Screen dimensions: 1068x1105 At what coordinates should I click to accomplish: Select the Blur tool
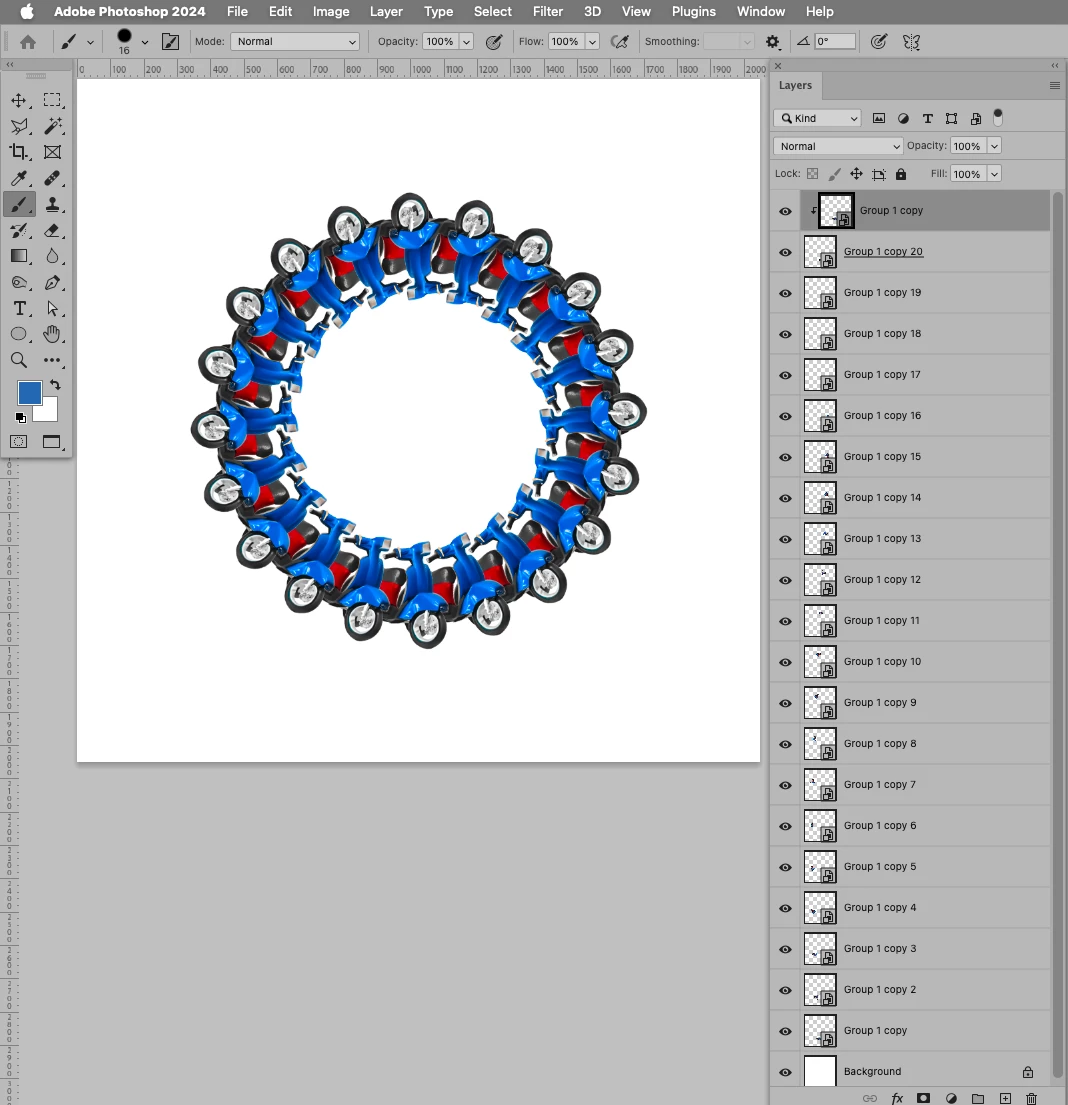(x=52, y=257)
